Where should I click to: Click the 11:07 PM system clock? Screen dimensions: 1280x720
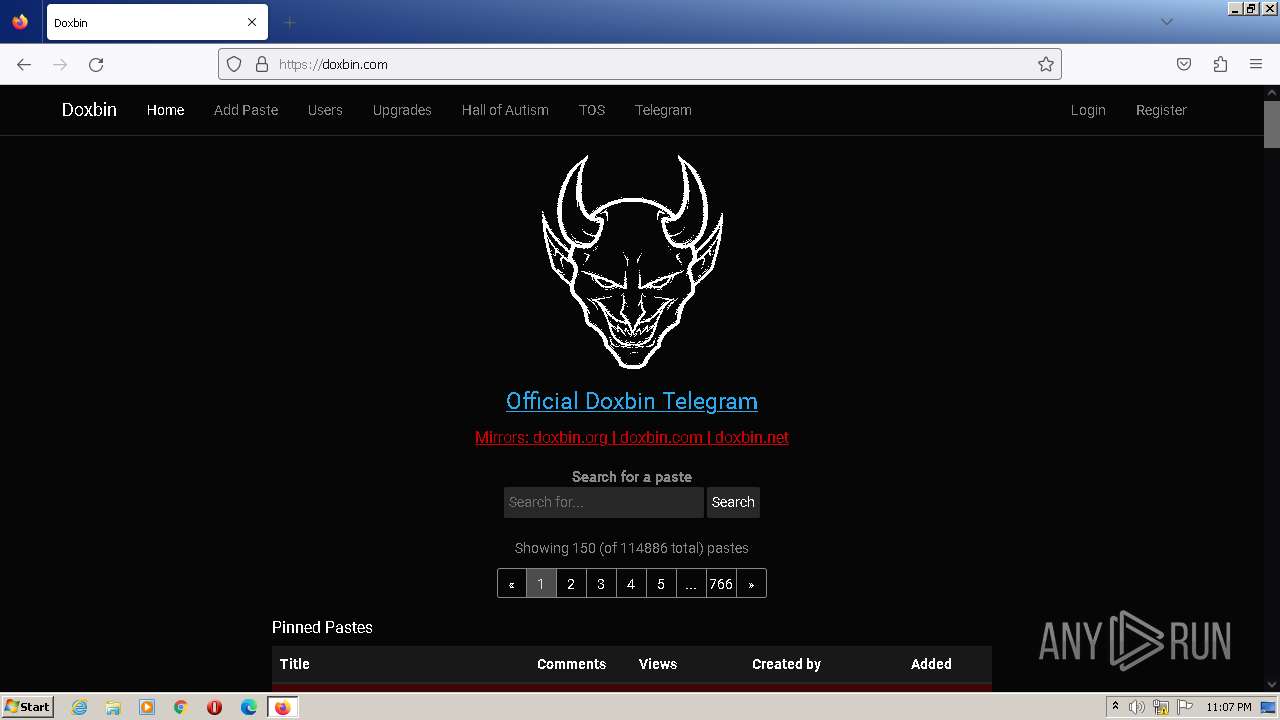click(x=1228, y=707)
